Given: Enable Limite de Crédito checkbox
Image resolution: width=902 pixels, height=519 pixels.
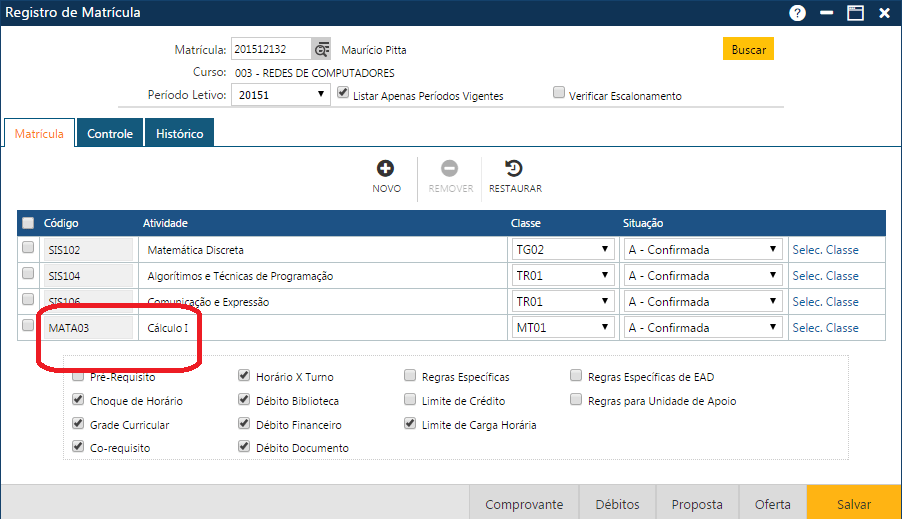Looking at the screenshot, I should [x=410, y=399].
